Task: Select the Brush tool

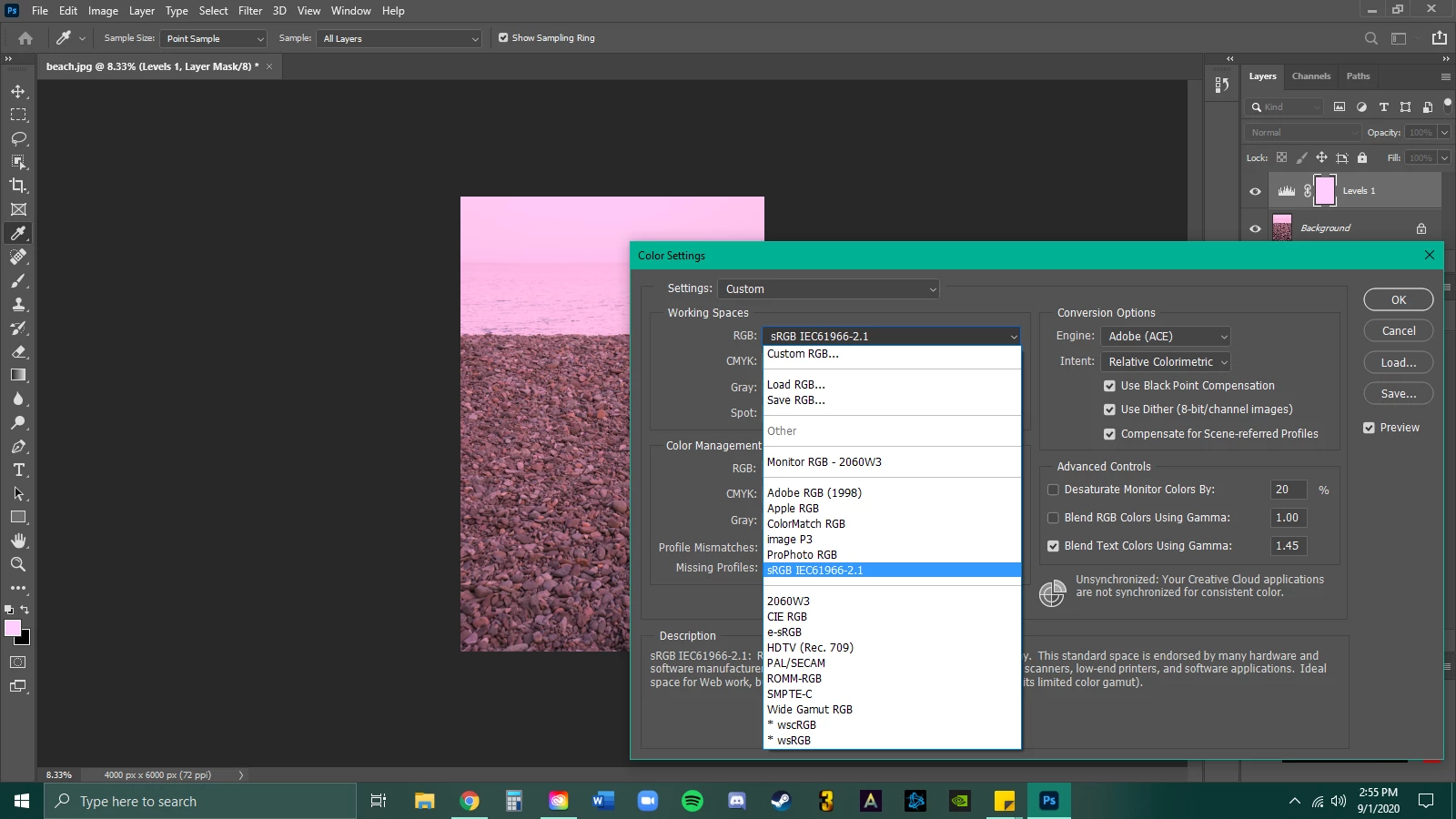Action: 18,280
